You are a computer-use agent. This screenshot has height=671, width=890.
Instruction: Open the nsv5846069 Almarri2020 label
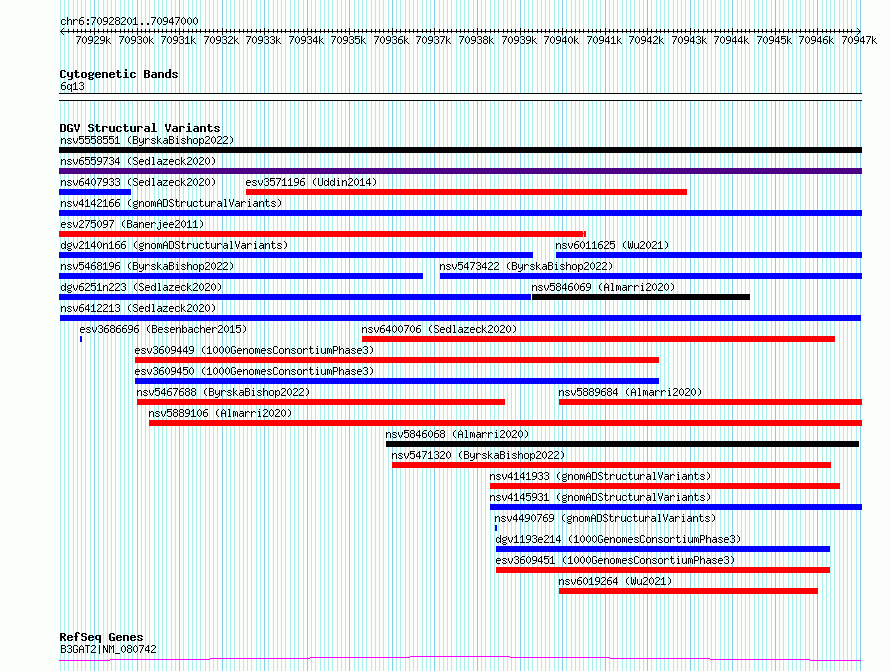pos(603,287)
